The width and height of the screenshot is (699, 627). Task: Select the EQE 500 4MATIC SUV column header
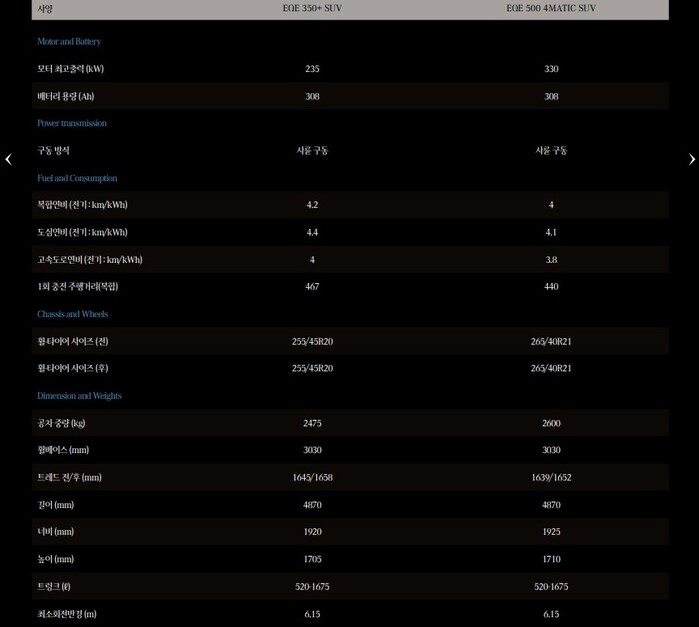point(550,8)
